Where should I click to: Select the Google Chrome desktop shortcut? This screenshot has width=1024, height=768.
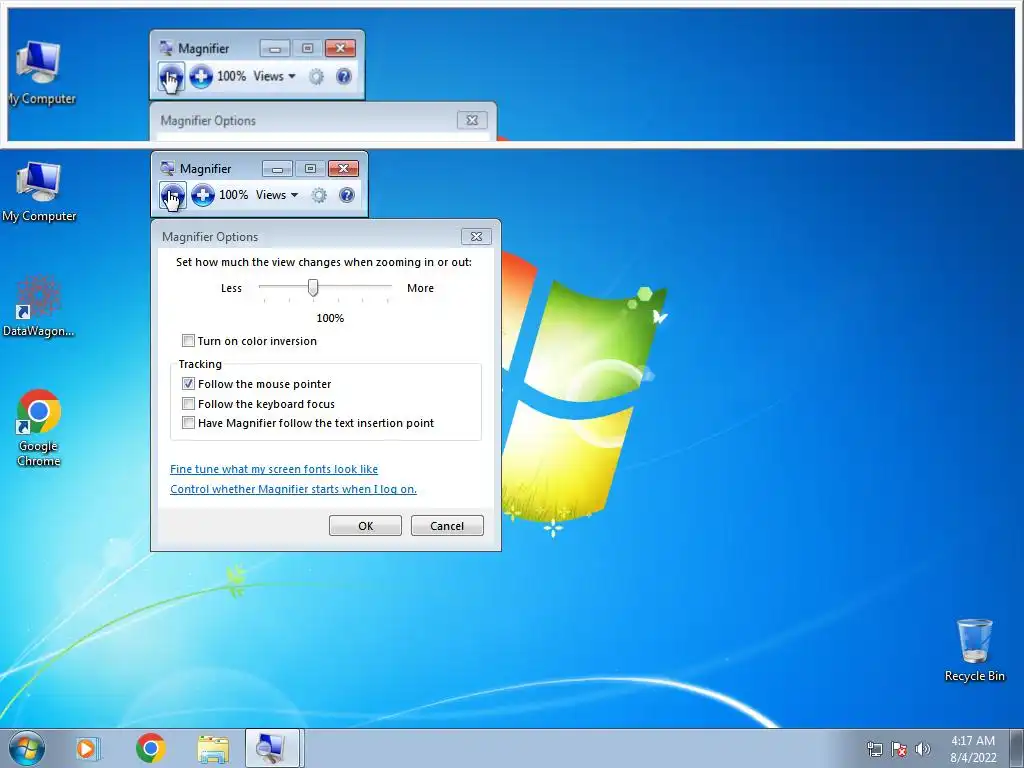pos(39,428)
